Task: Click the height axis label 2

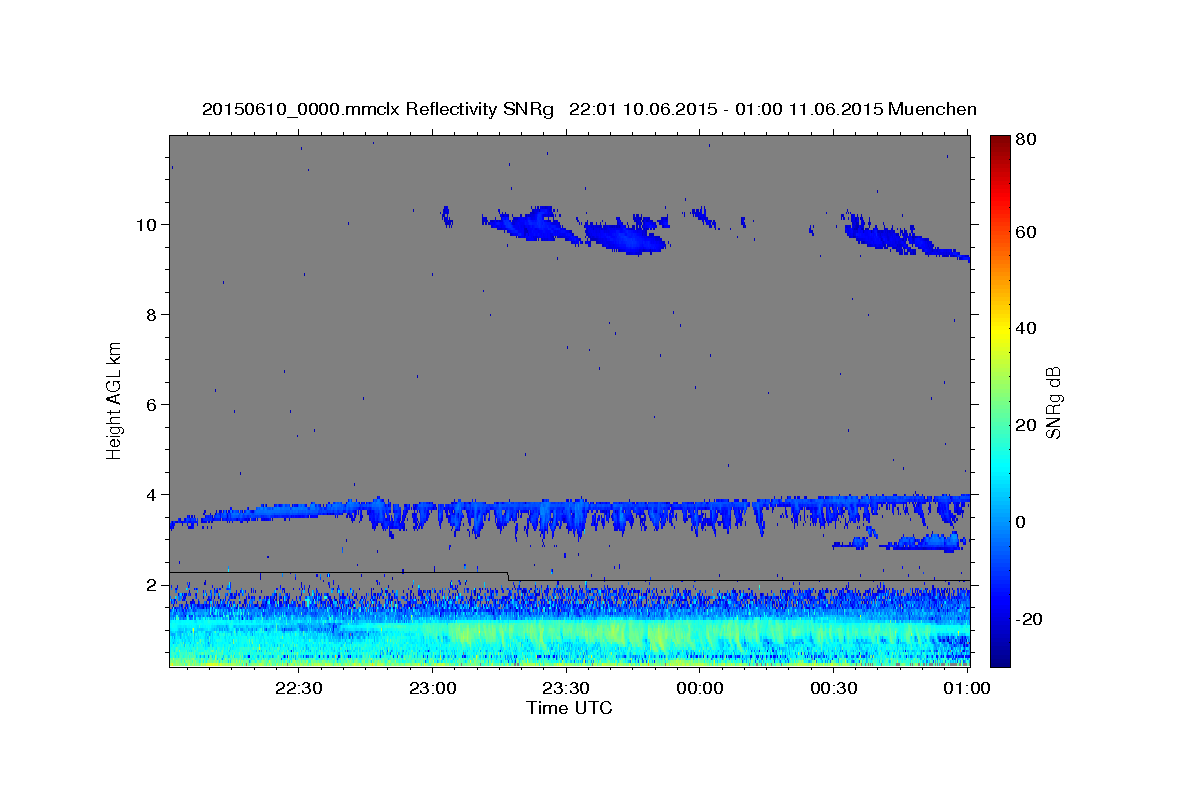Action: coord(154,584)
